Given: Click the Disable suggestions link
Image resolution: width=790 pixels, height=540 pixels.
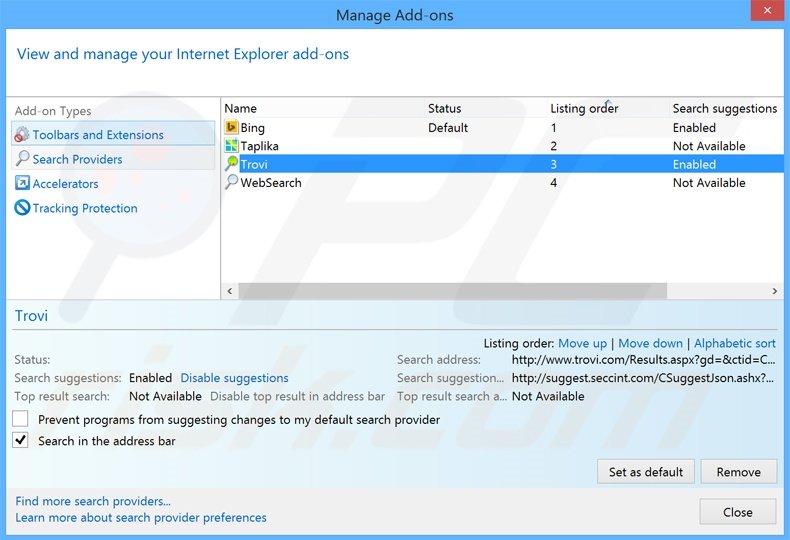Looking at the screenshot, I should (x=234, y=378).
